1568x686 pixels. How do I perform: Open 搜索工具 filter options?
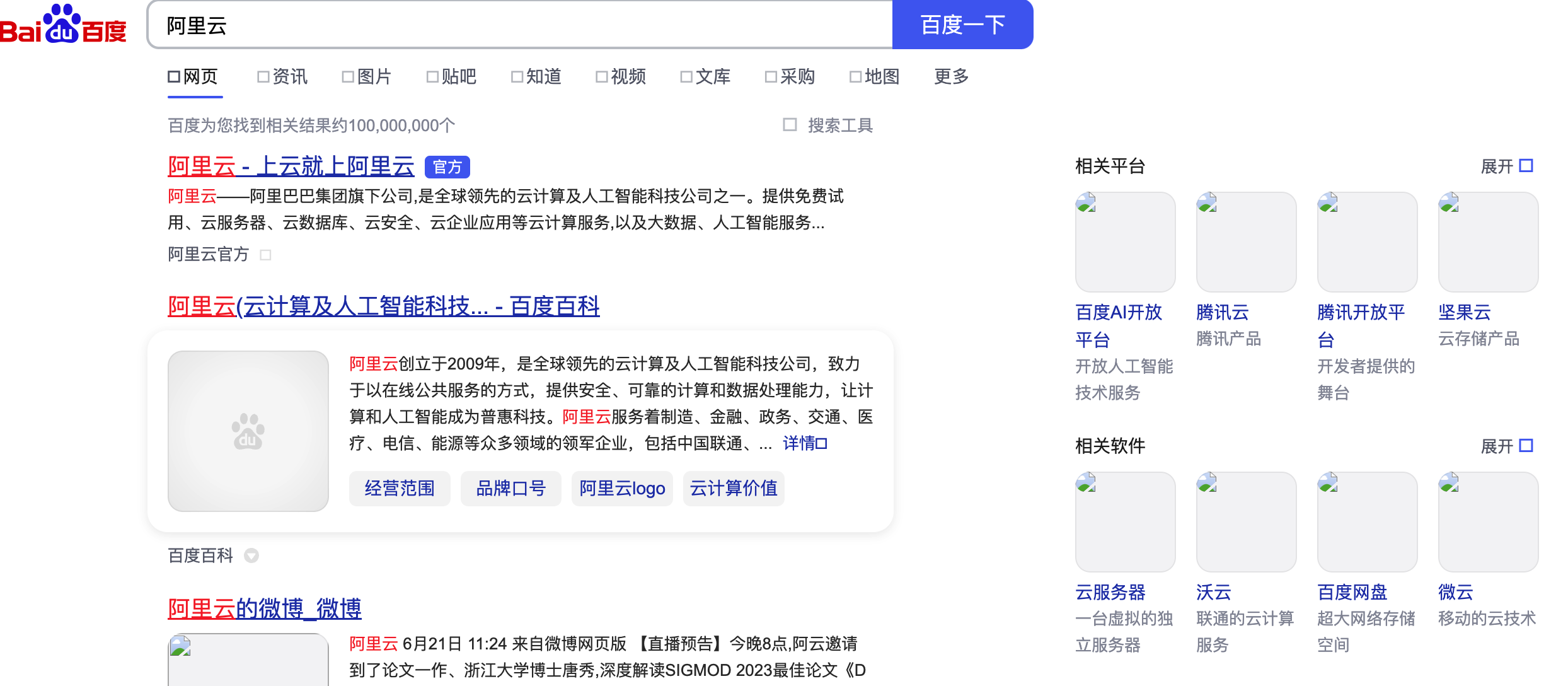tap(827, 125)
